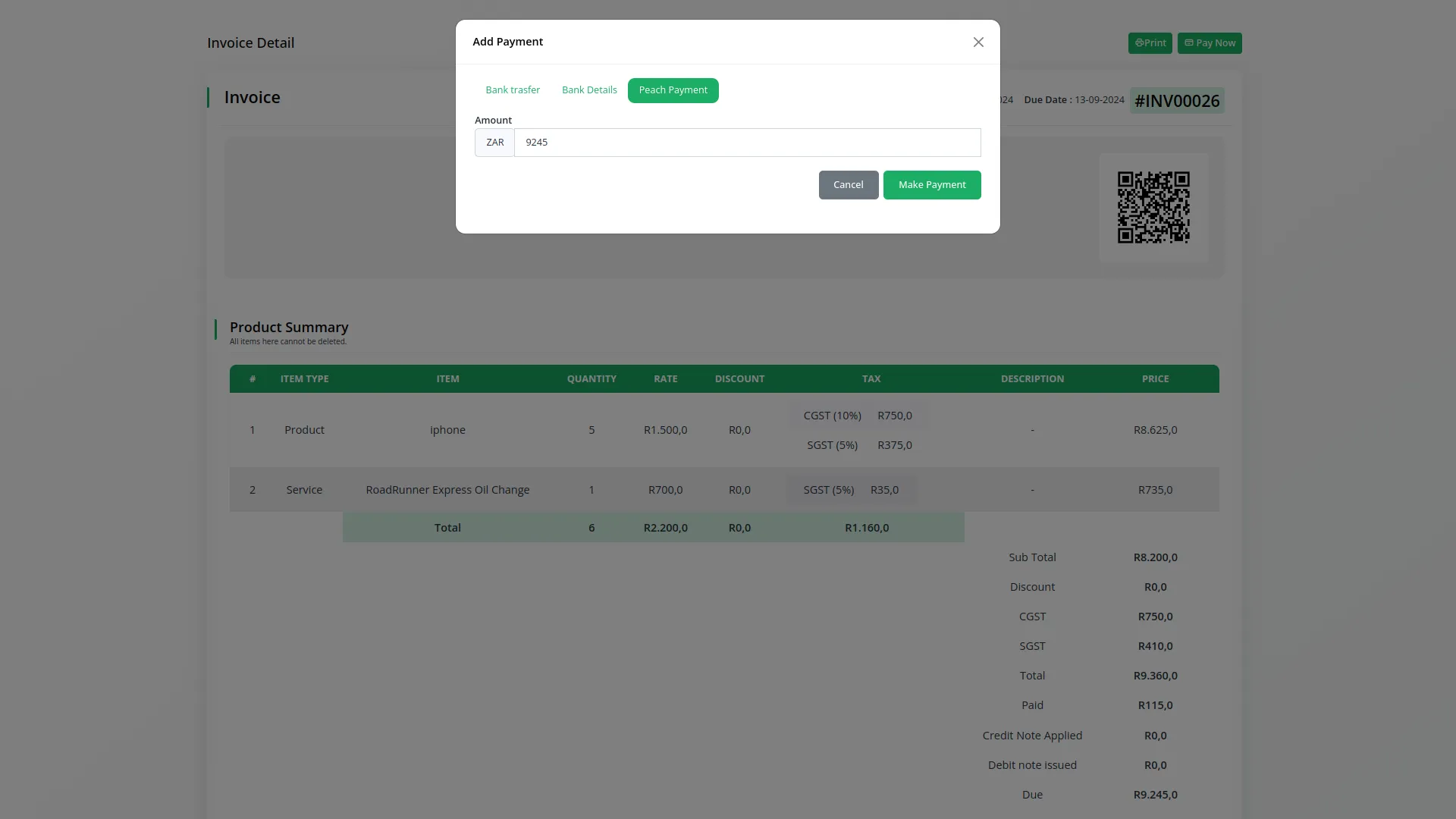Close the Add Payment dialog
The height and width of the screenshot is (819, 1456).
coord(977,42)
